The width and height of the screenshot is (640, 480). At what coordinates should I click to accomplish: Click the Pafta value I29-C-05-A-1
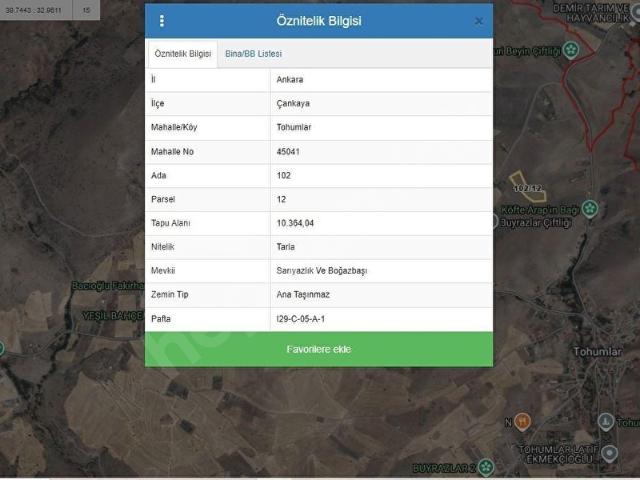pyautogui.click(x=301, y=319)
